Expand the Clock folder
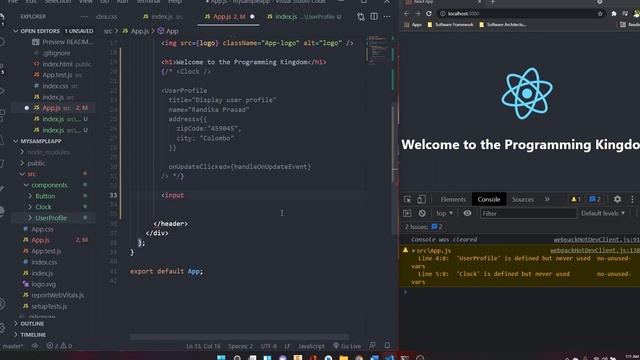 30,207
